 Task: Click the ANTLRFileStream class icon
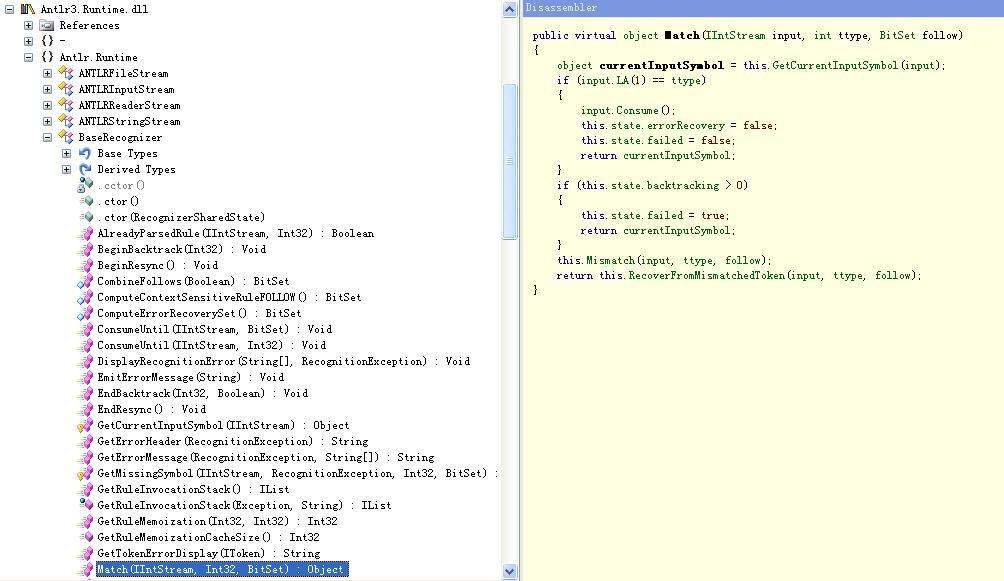pos(65,73)
